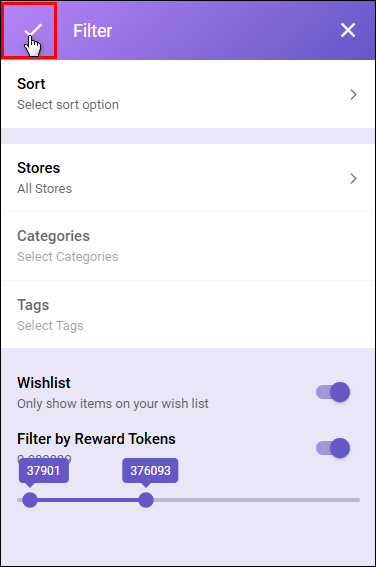Open the Stores chevron arrow

tap(353, 179)
